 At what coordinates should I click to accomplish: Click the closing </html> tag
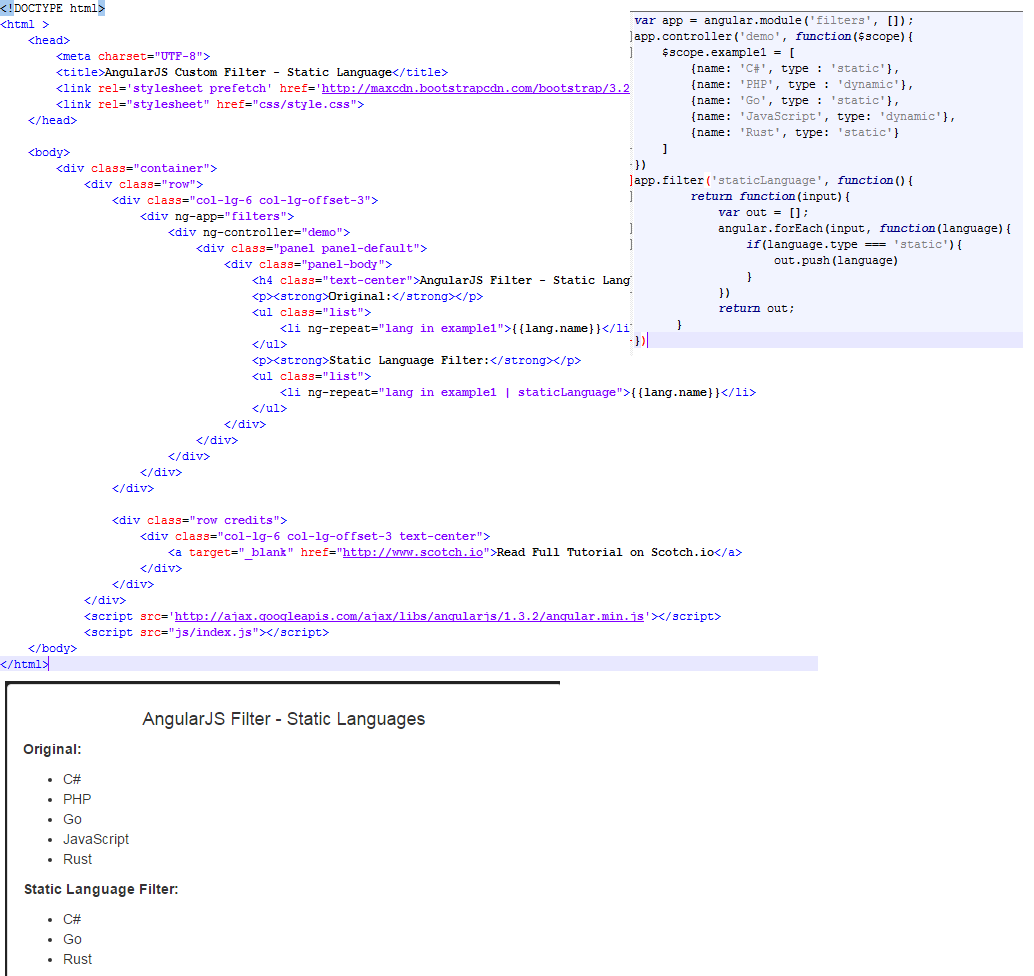(24, 665)
